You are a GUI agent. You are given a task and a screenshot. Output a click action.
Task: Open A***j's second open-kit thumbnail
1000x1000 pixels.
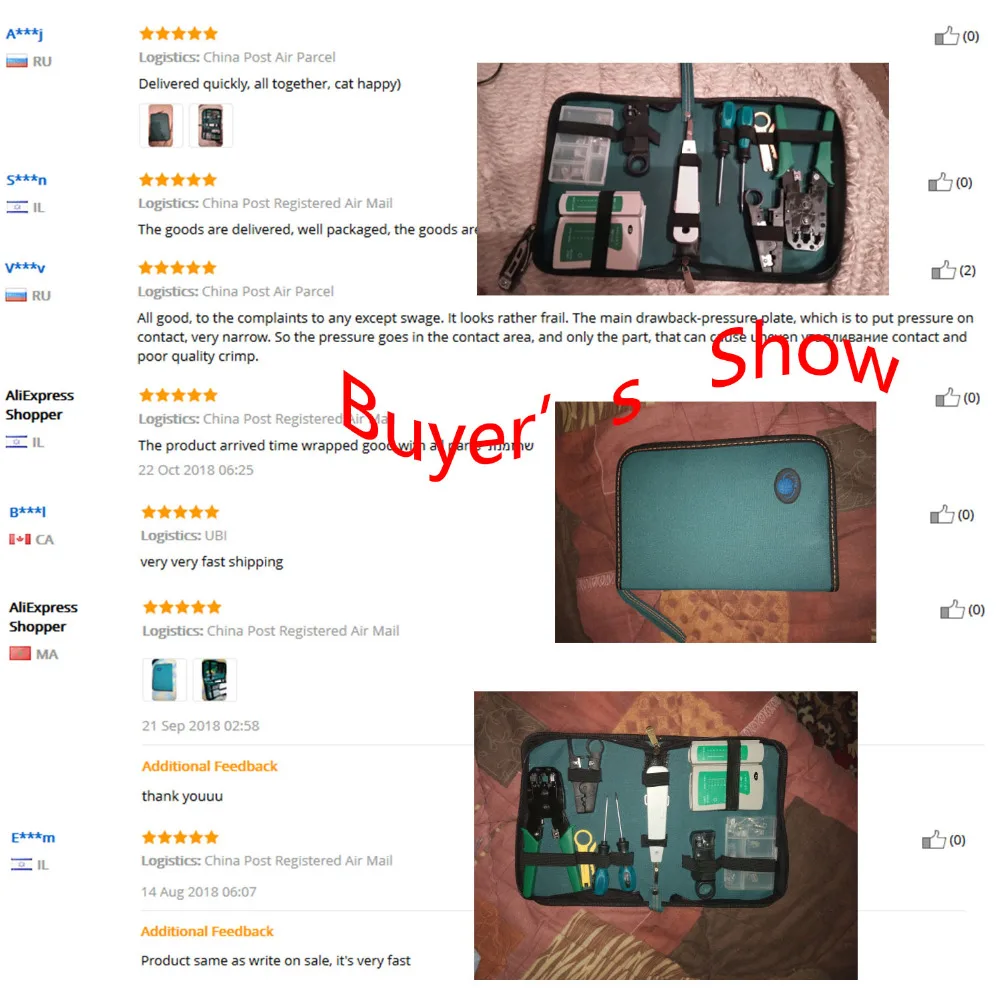click(x=210, y=126)
